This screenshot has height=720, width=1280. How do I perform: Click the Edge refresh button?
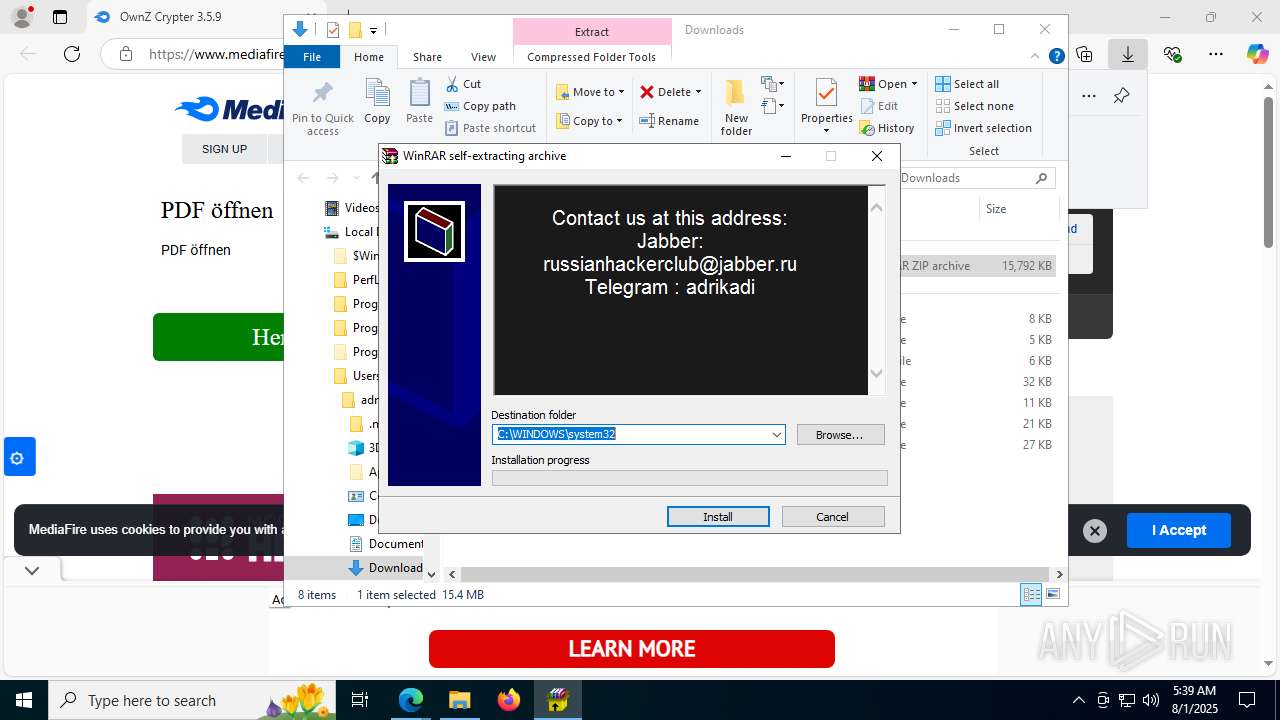pos(72,54)
